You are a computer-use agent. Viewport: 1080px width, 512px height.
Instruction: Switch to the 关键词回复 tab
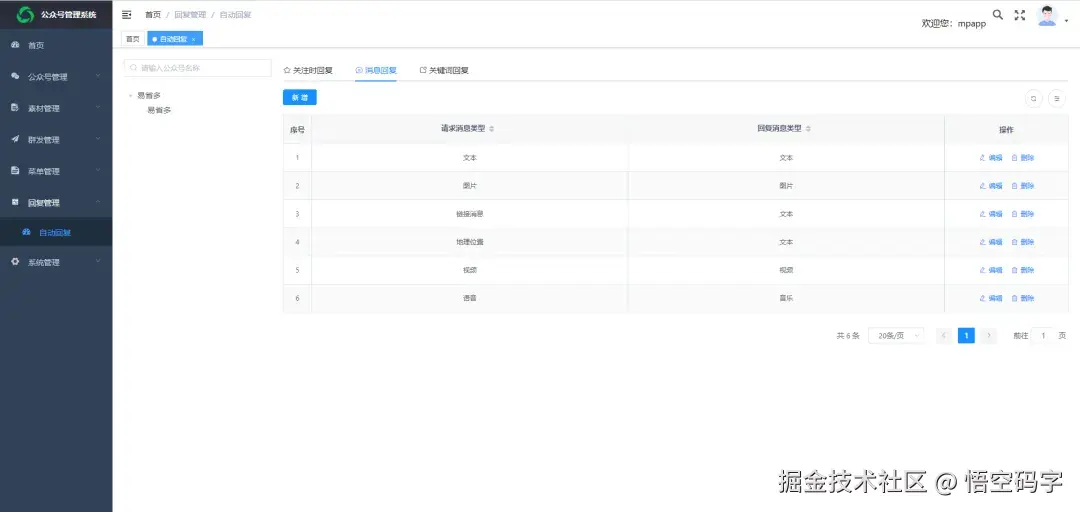click(x=444, y=70)
